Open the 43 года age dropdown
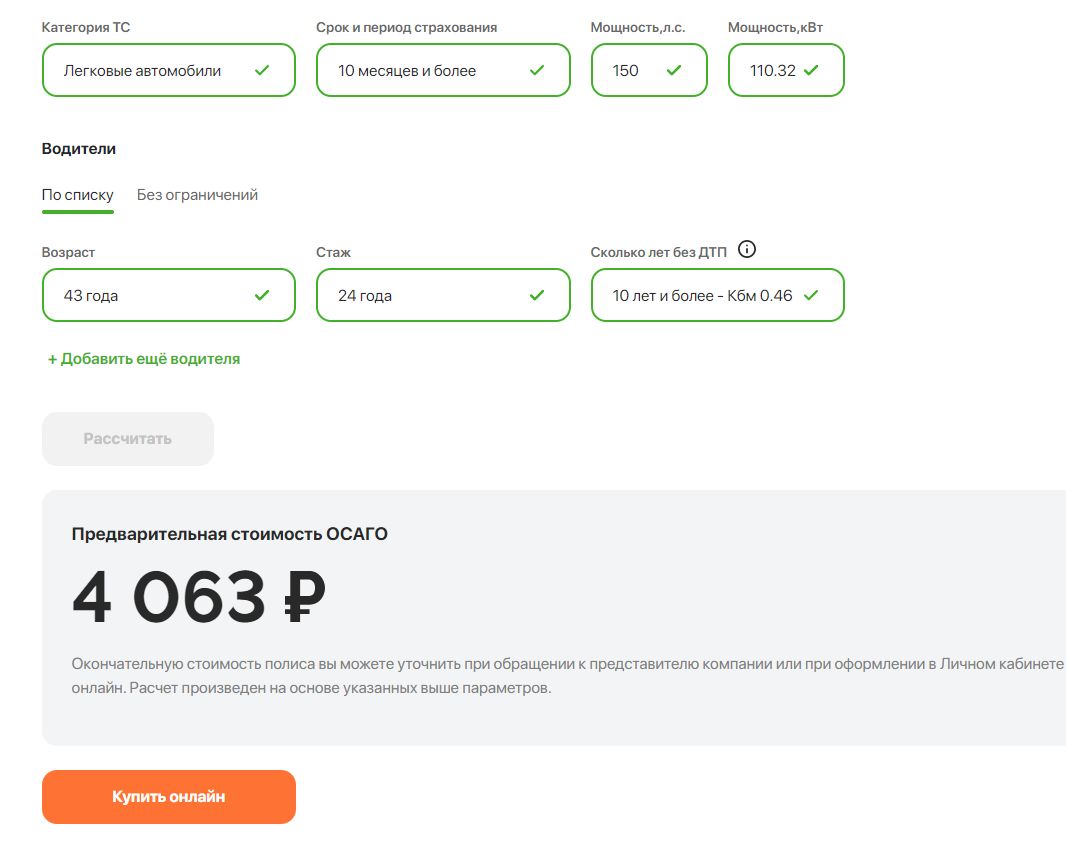 169,295
